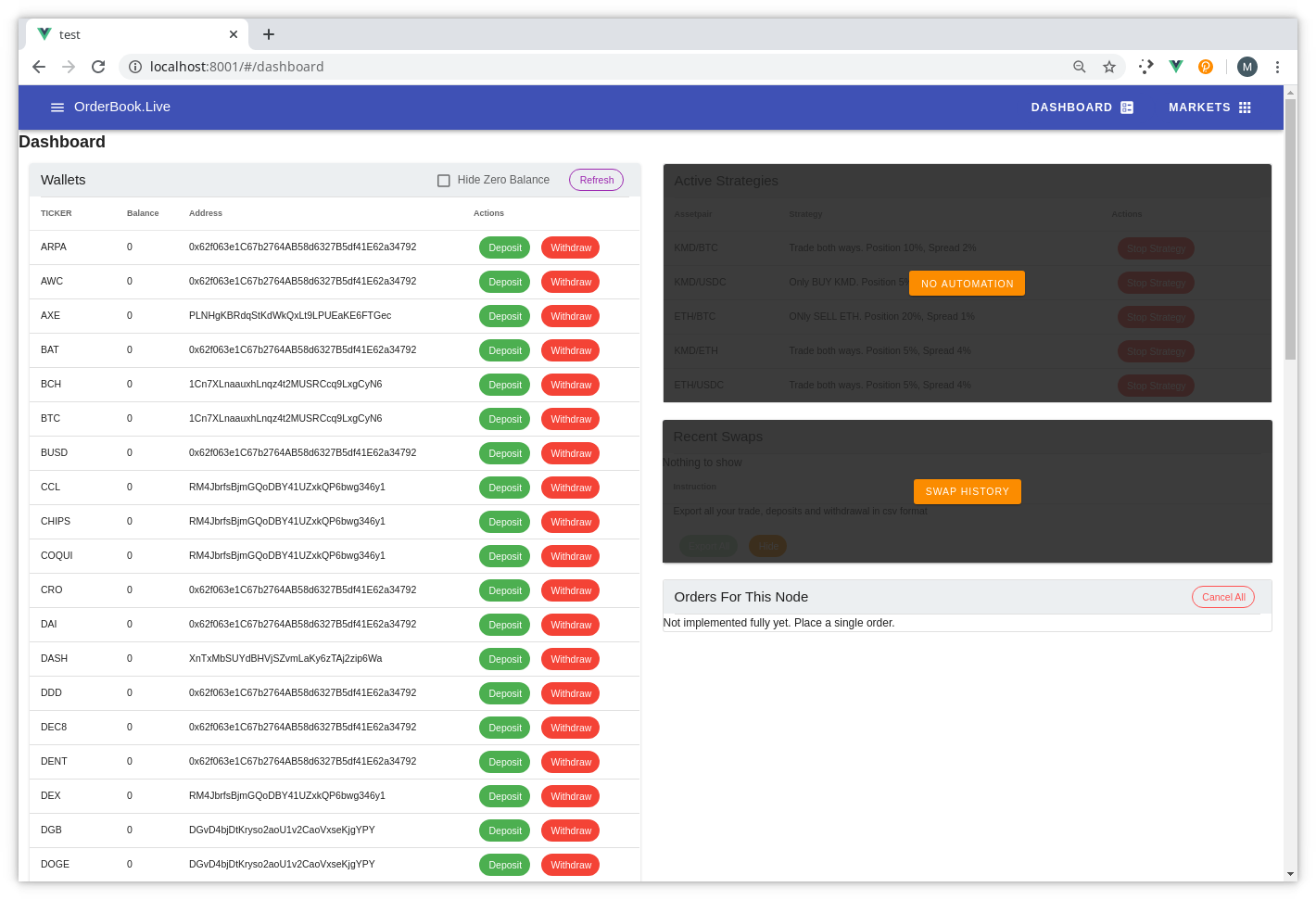Select the AXE address PLNHgKBRdqStKdWkQxLt9LPUEaKE6FTGec
The height and width of the screenshot is (900, 1316).
[x=290, y=315]
